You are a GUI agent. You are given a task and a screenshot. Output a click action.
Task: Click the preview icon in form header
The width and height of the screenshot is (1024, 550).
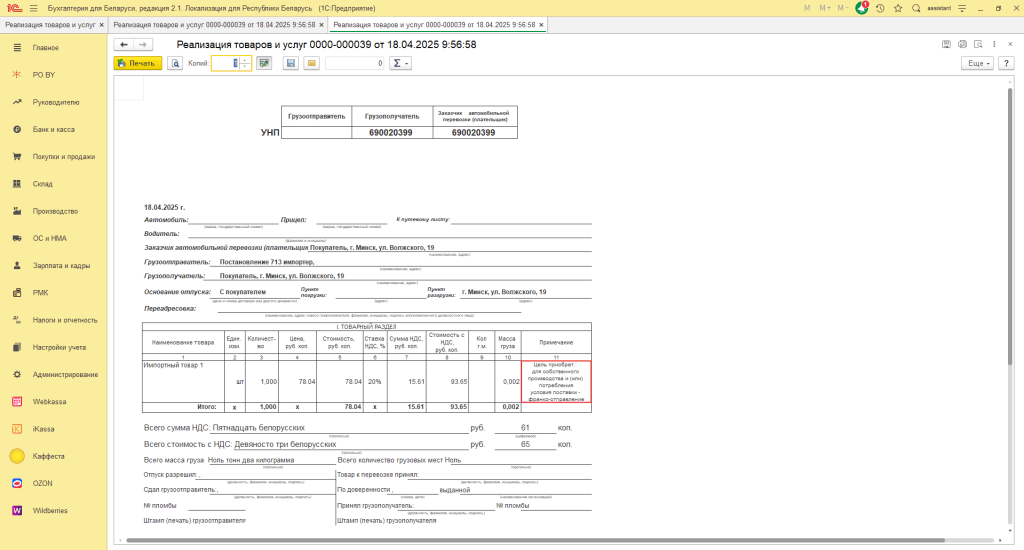[x=978, y=44]
